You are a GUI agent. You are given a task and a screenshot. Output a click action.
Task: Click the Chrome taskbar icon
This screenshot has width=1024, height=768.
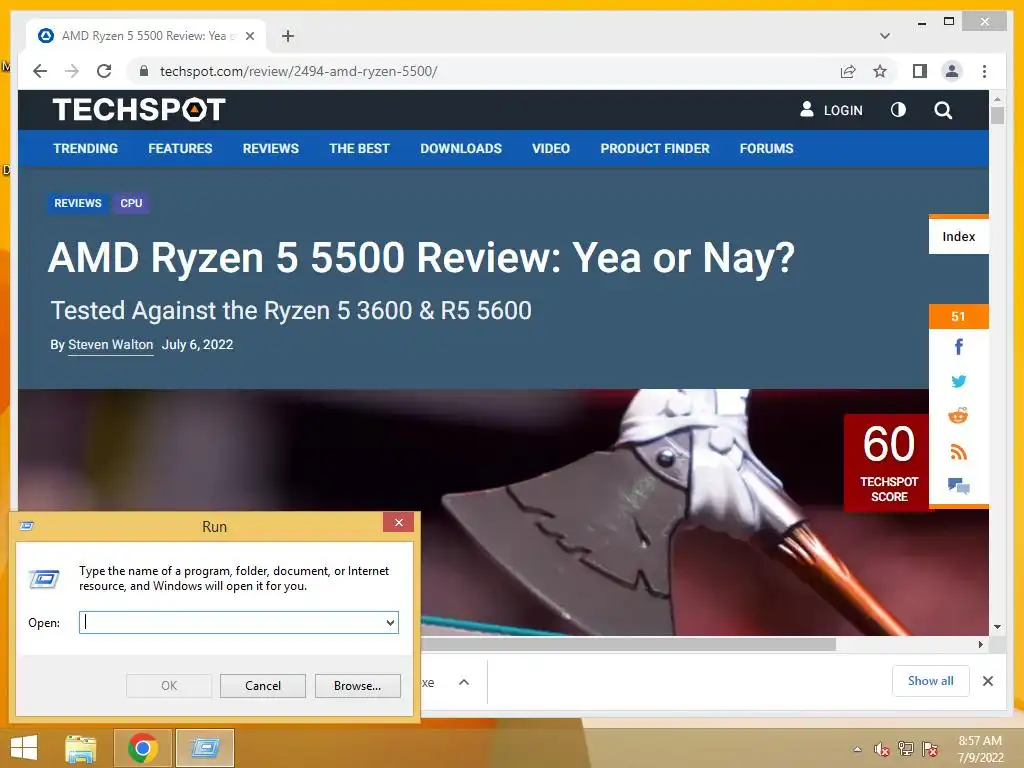coord(143,748)
